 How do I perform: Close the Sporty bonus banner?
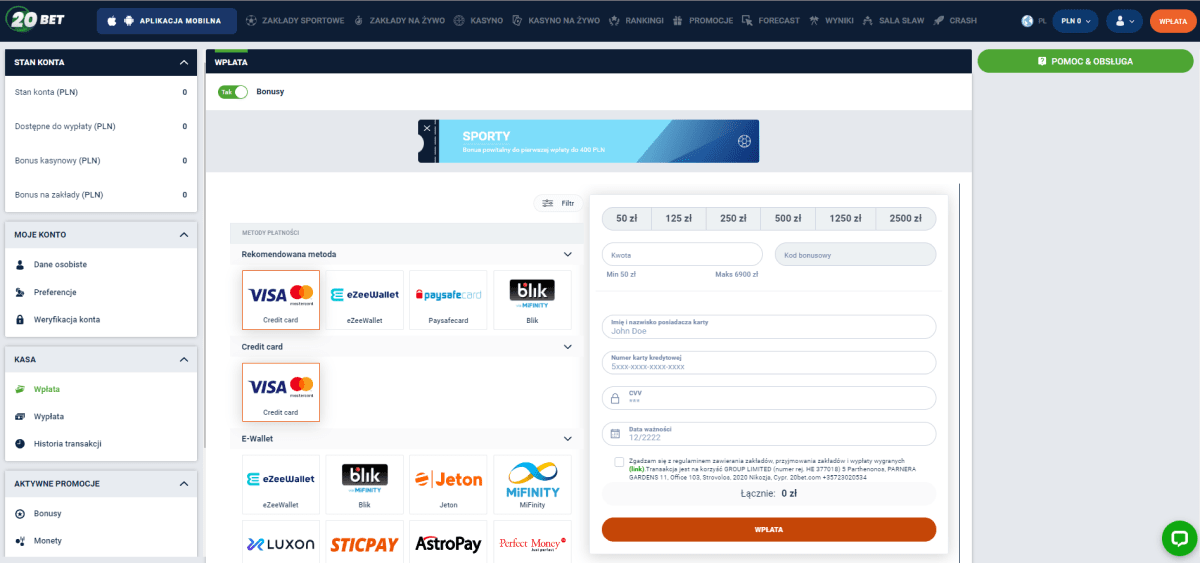[428, 128]
